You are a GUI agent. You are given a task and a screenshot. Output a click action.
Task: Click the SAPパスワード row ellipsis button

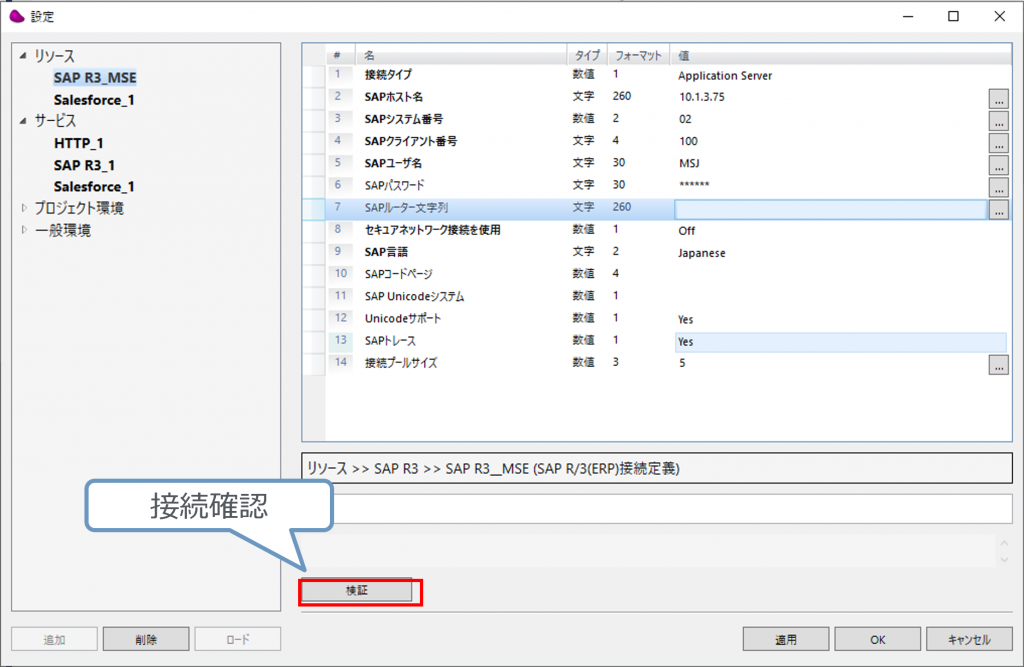coord(998,187)
